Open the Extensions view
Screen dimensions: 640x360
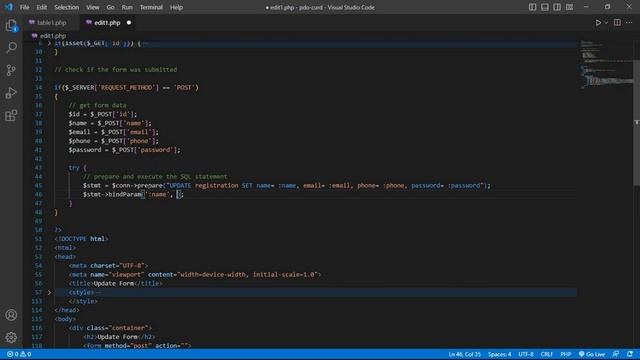(11, 116)
